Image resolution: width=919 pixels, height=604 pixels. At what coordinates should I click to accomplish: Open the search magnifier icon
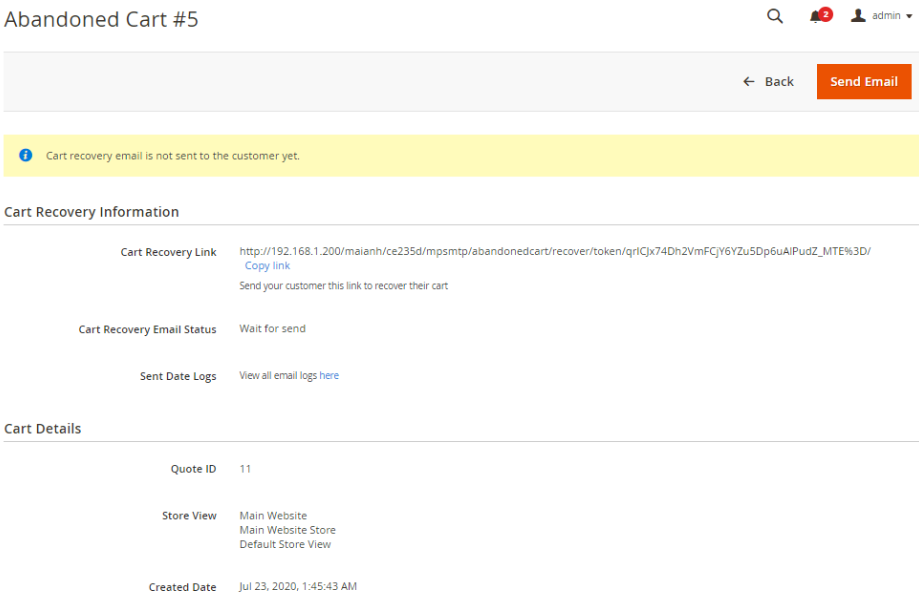(775, 16)
